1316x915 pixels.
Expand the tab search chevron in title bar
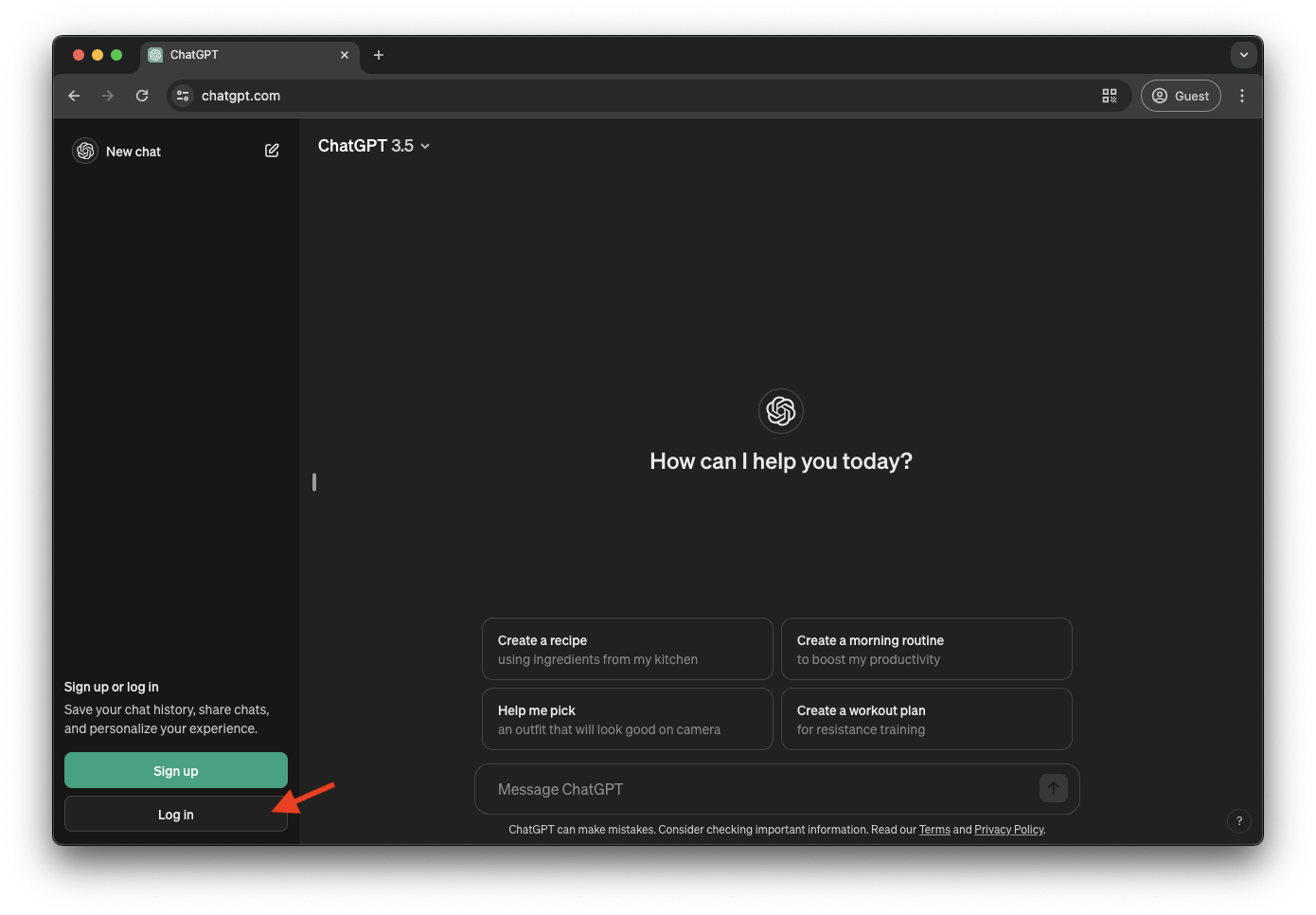[x=1244, y=55]
